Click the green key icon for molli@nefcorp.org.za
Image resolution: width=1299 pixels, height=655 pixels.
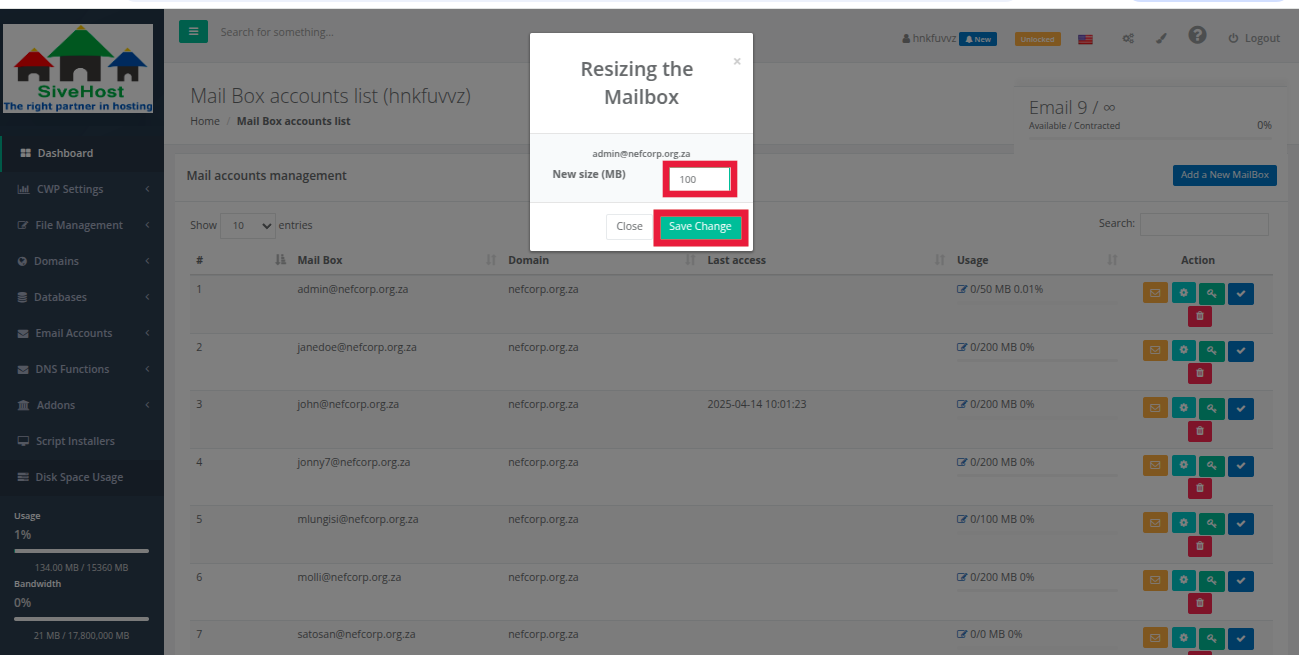click(1212, 581)
